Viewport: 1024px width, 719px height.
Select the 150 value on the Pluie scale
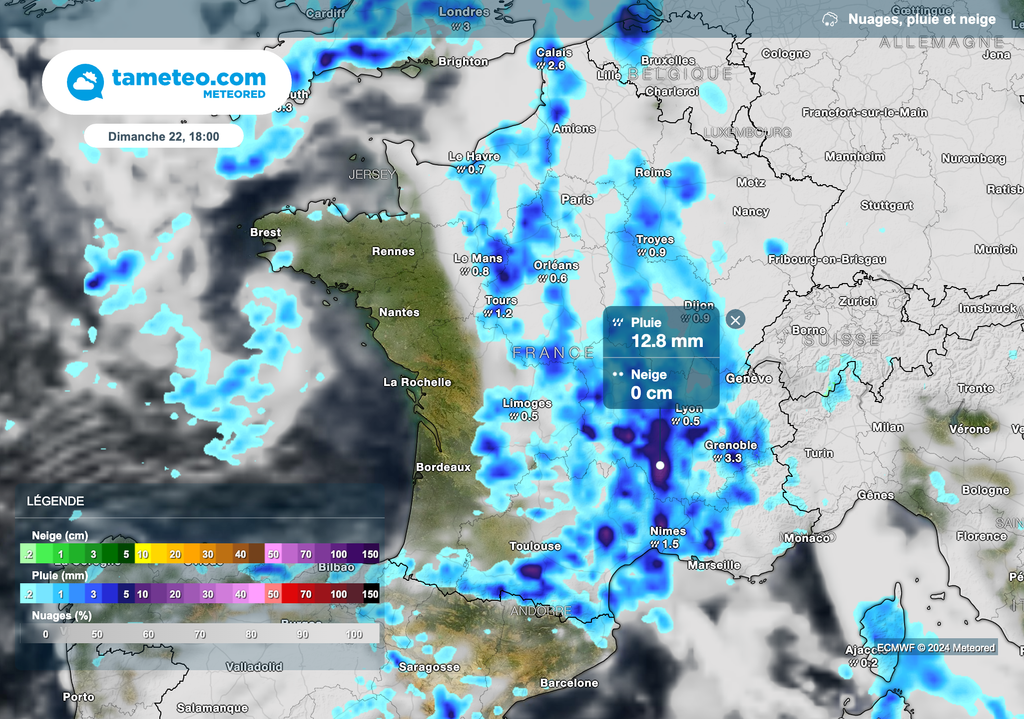[371, 593]
